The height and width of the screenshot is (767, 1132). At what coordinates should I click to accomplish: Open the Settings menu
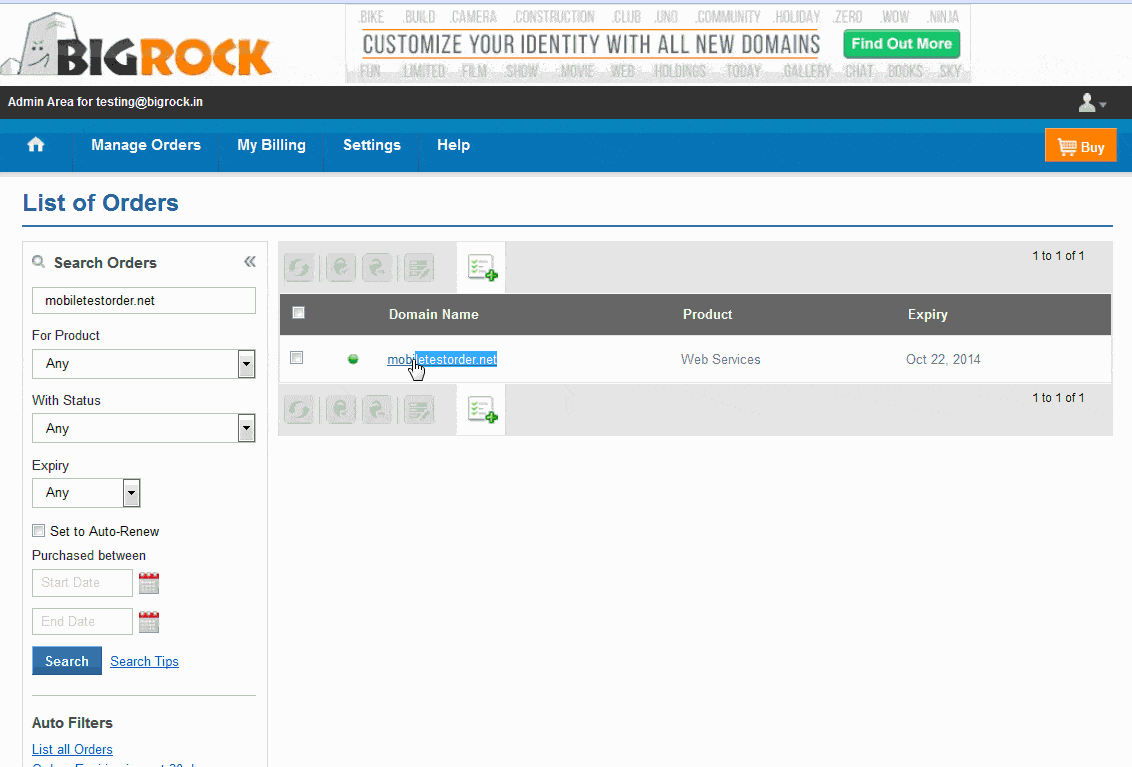(x=371, y=145)
